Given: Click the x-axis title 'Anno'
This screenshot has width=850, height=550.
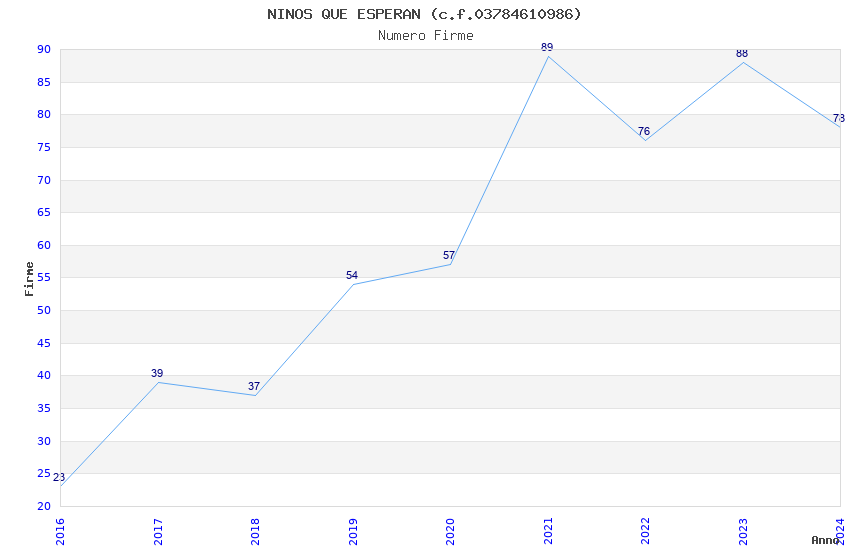Looking at the screenshot, I should (825, 540).
